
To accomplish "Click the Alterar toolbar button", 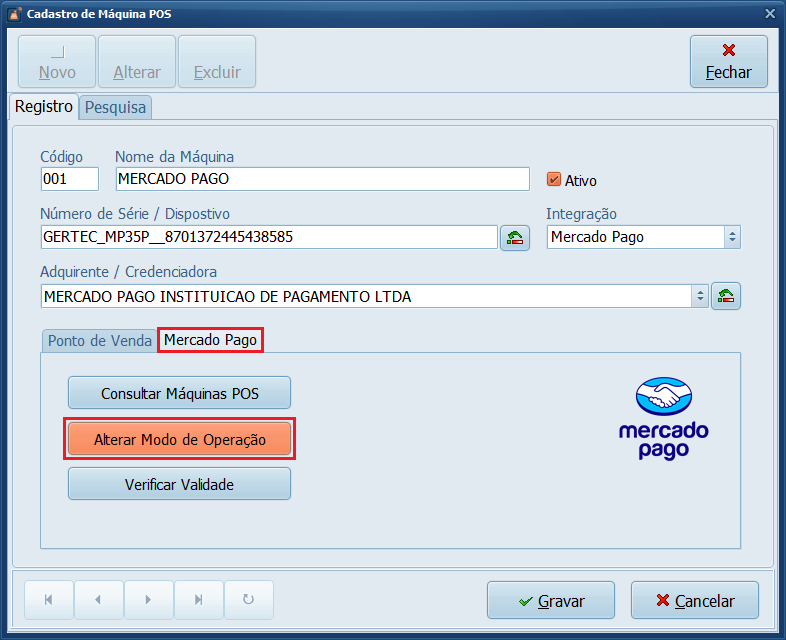I will coord(137,62).
